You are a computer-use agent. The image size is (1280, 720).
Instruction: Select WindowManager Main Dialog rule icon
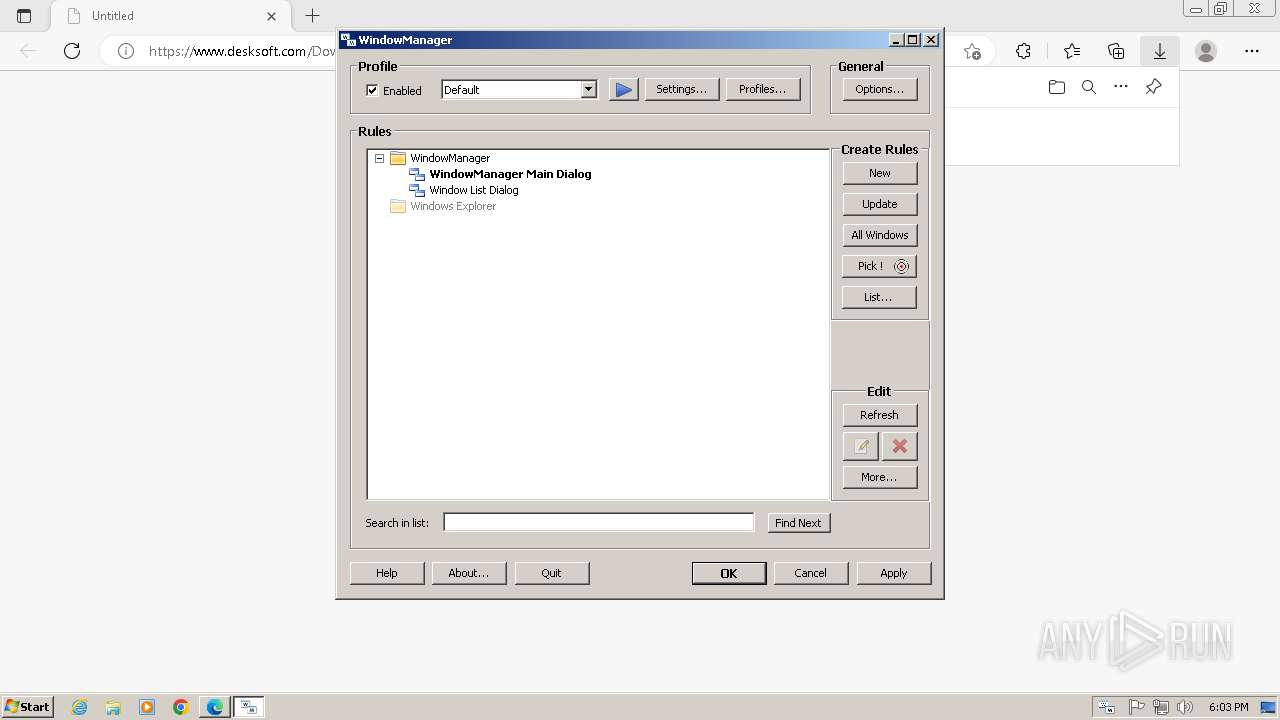click(x=417, y=174)
